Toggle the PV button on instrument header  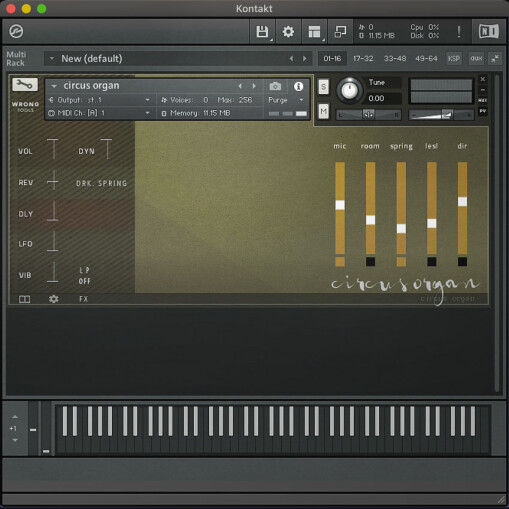click(483, 111)
